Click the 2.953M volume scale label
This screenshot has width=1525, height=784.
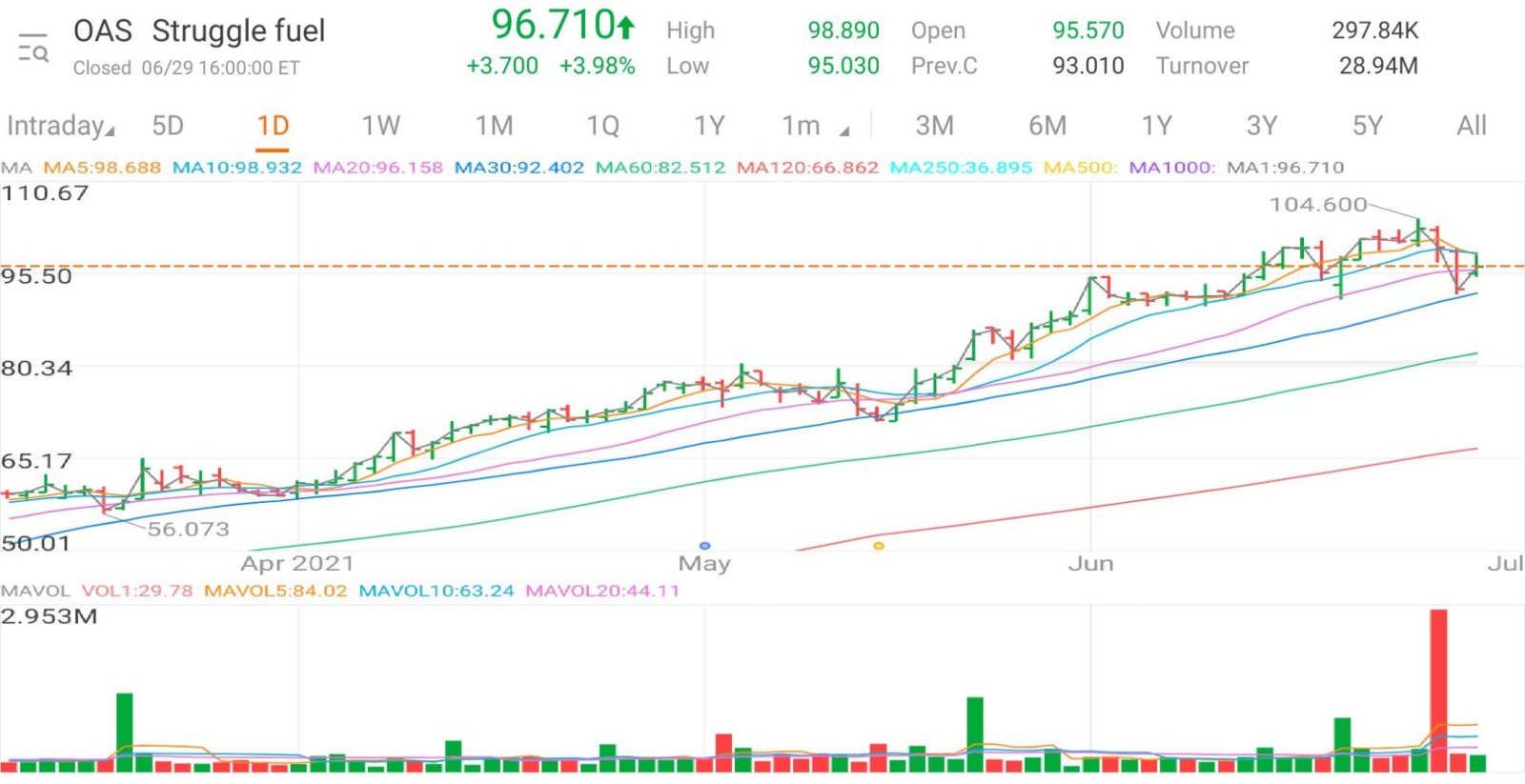pos(50,616)
